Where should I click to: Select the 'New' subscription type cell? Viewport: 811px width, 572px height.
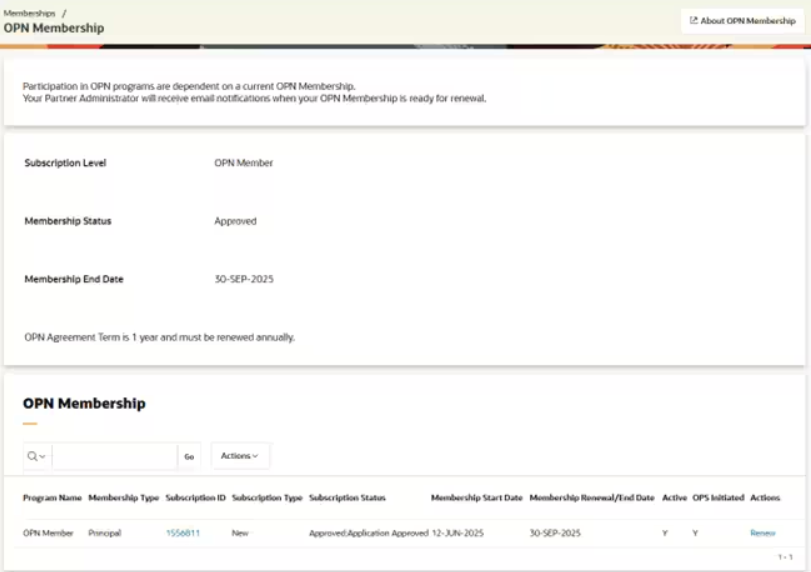coord(240,533)
